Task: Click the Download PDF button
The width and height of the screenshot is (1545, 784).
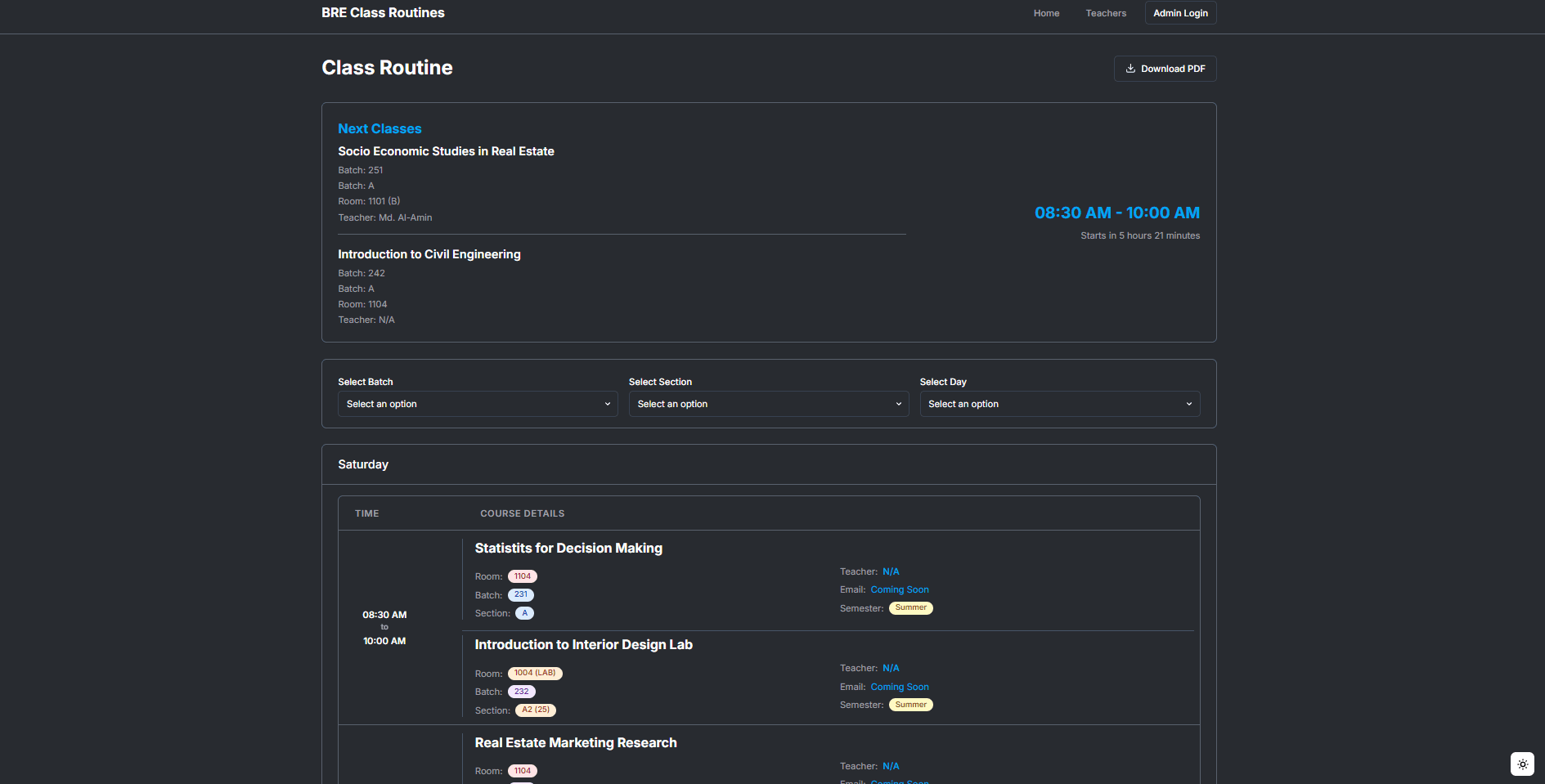Action: [1165, 69]
